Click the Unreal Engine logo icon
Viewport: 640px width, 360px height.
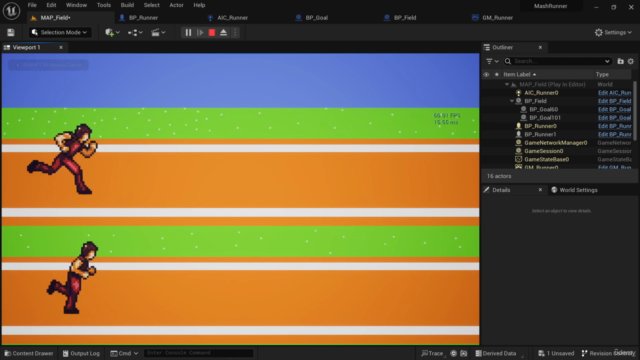pos(11,11)
